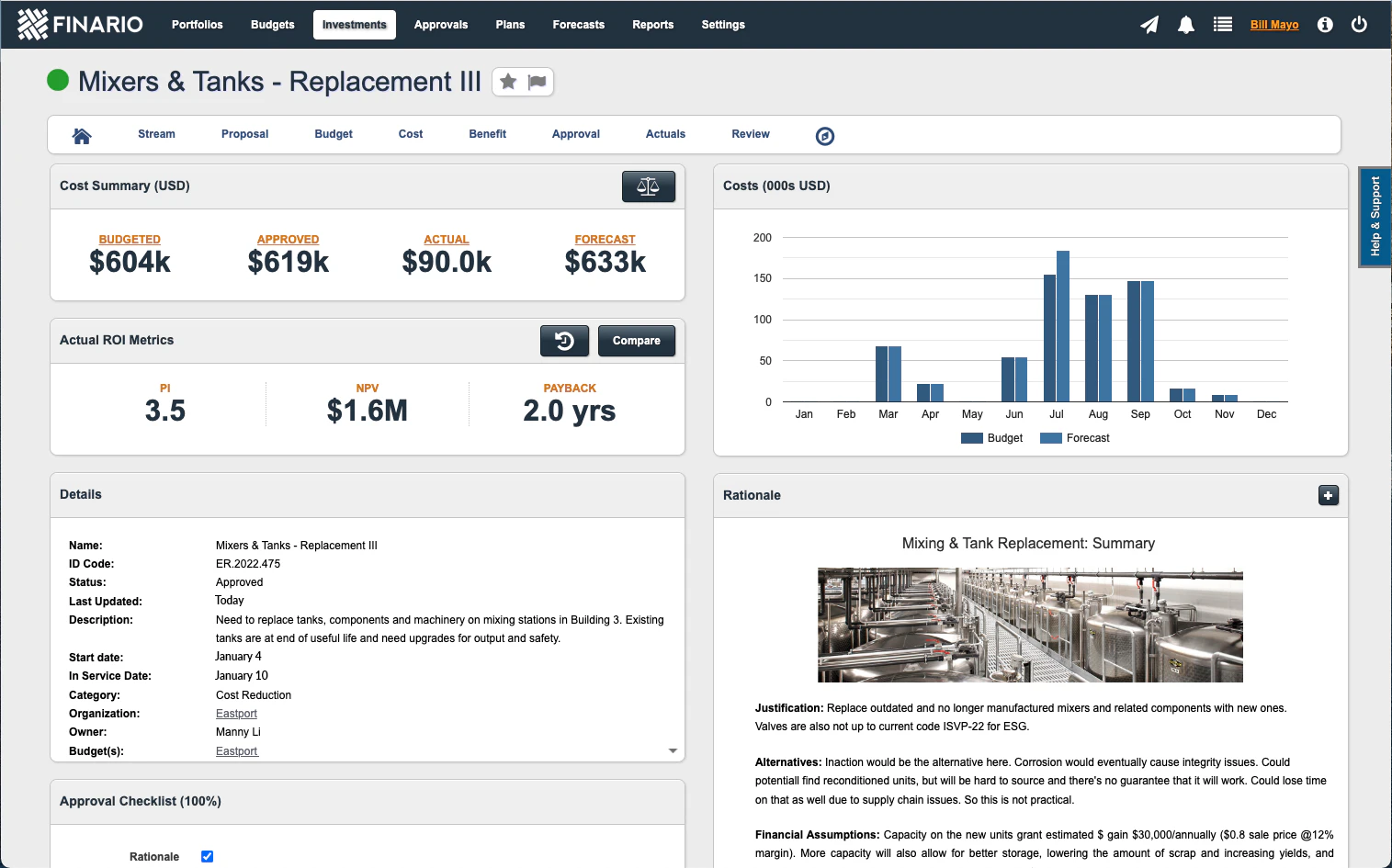
Task: Open the Eastport organization link
Action: pyautogui.click(x=236, y=713)
